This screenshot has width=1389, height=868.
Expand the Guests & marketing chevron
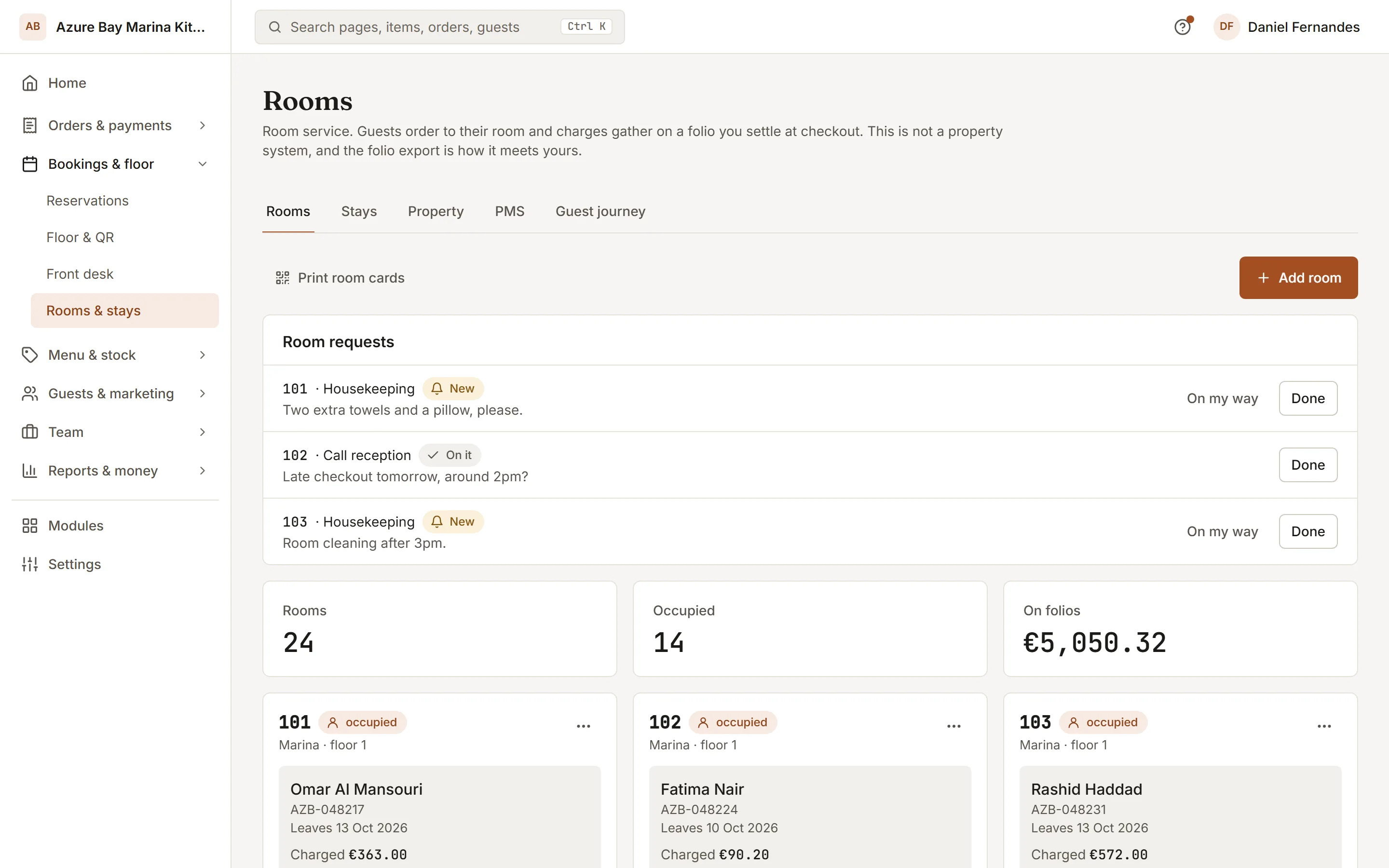[203, 394]
